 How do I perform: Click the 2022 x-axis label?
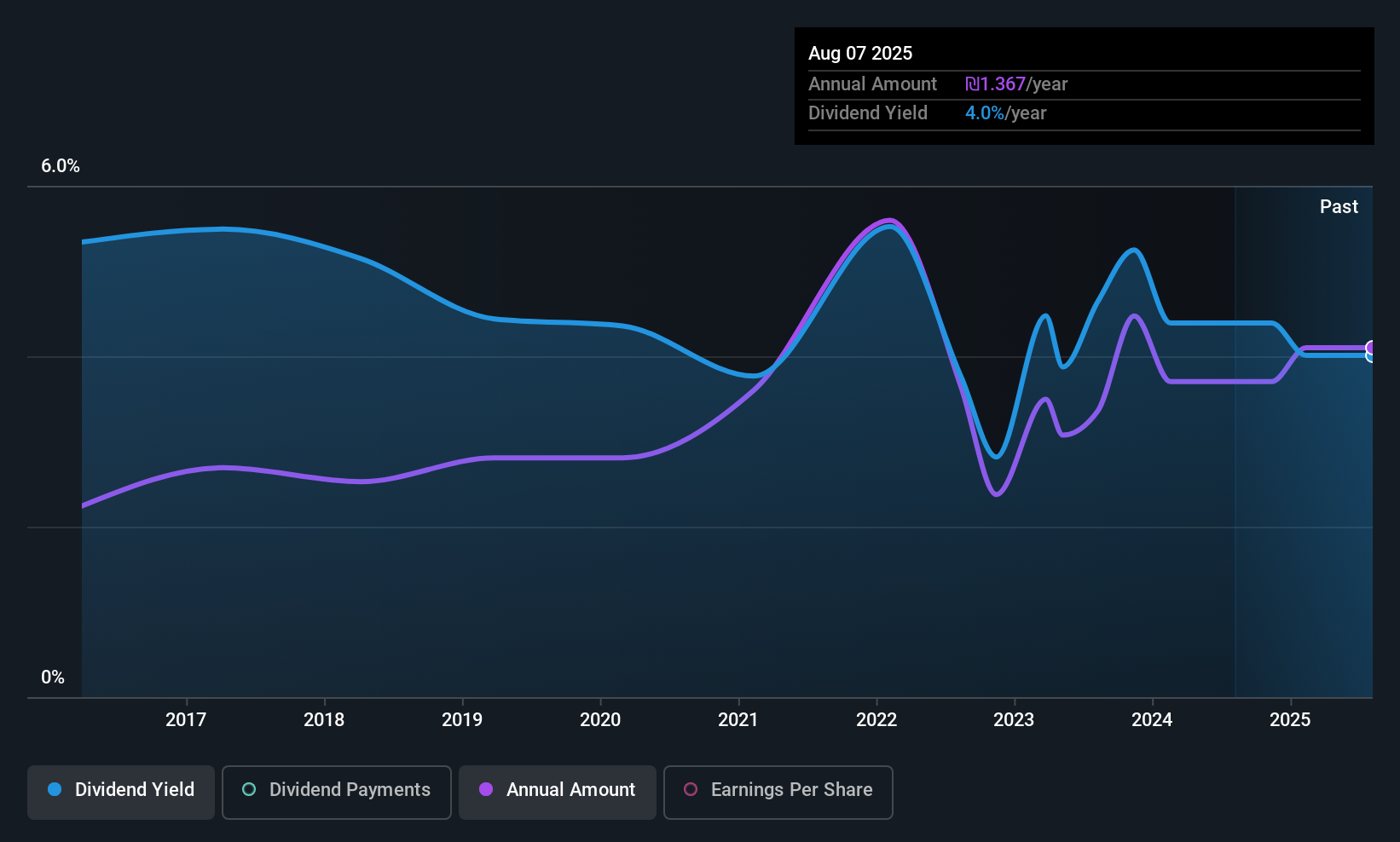click(876, 720)
